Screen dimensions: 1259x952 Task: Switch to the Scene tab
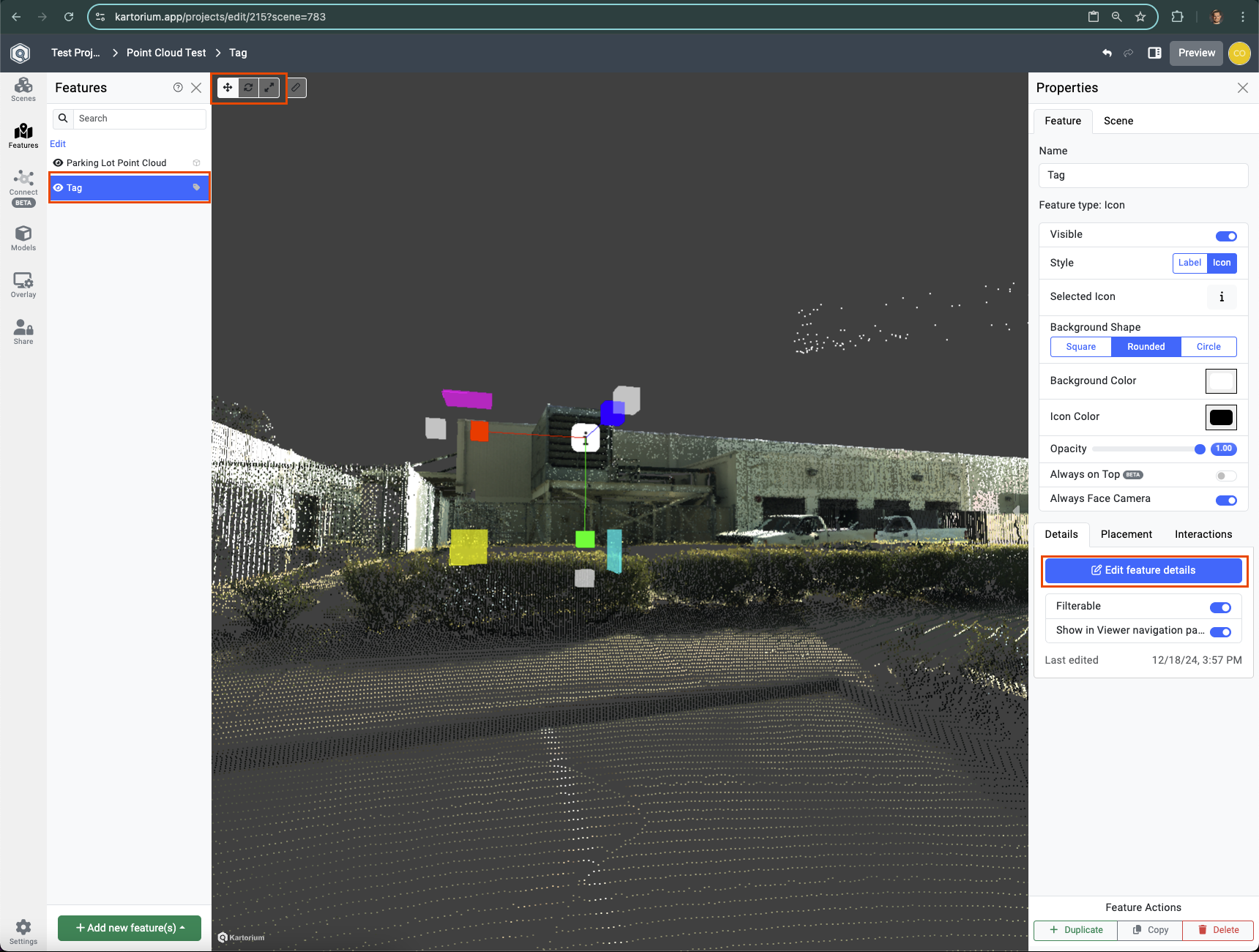pos(1118,121)
